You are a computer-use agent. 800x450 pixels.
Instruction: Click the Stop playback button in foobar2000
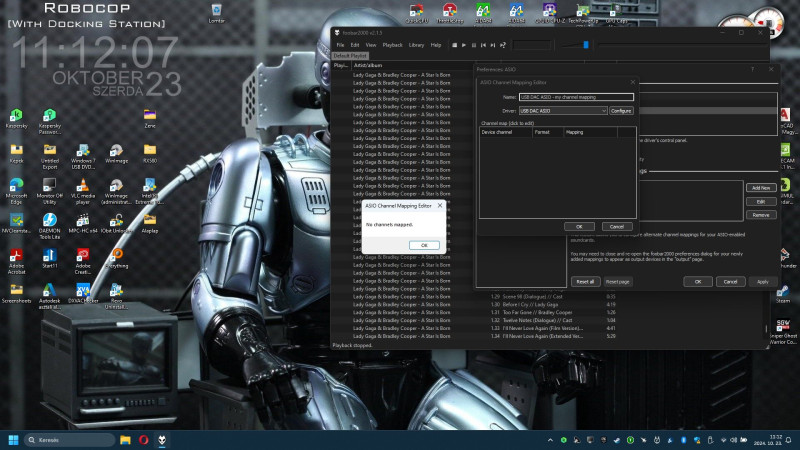pyautogui.click(x=453, y=45)
